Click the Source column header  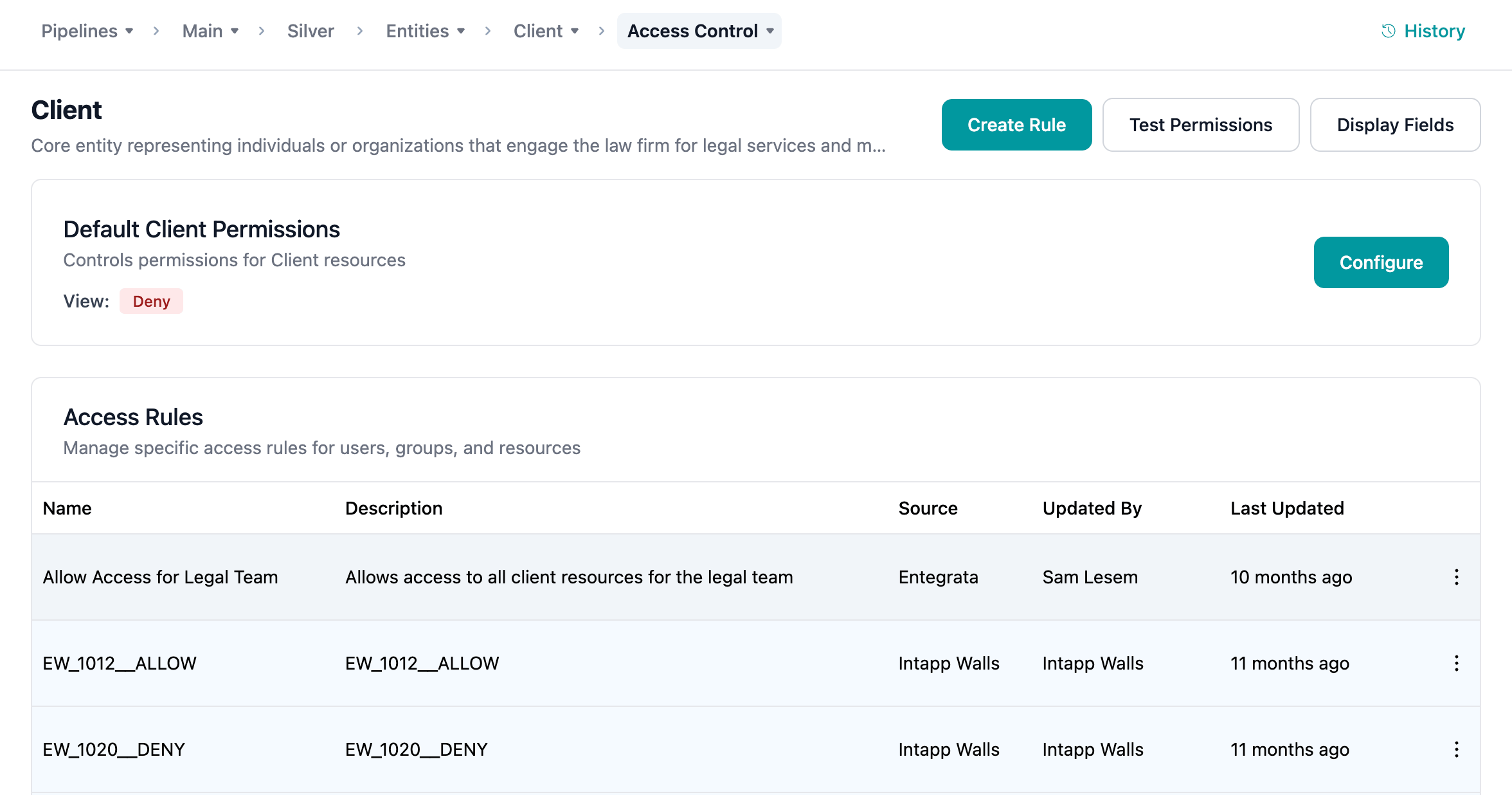click(928, 508)
